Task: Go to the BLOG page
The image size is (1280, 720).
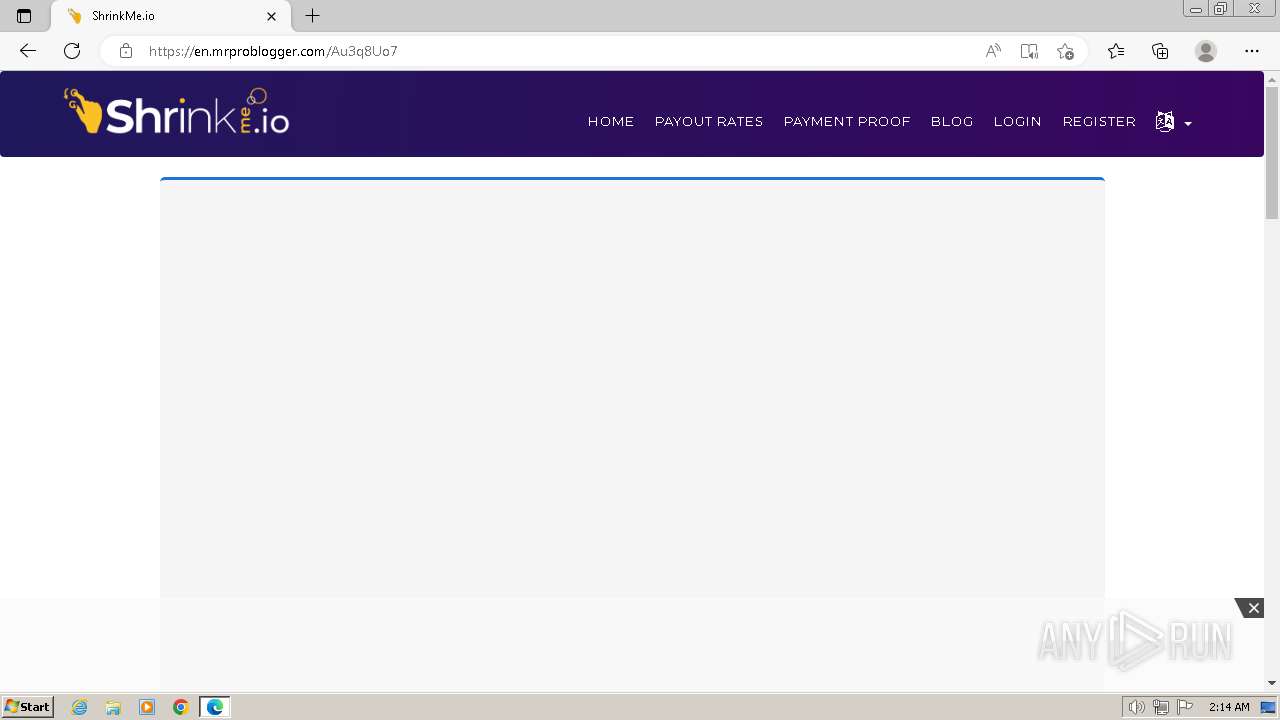Action: point(952,121)
